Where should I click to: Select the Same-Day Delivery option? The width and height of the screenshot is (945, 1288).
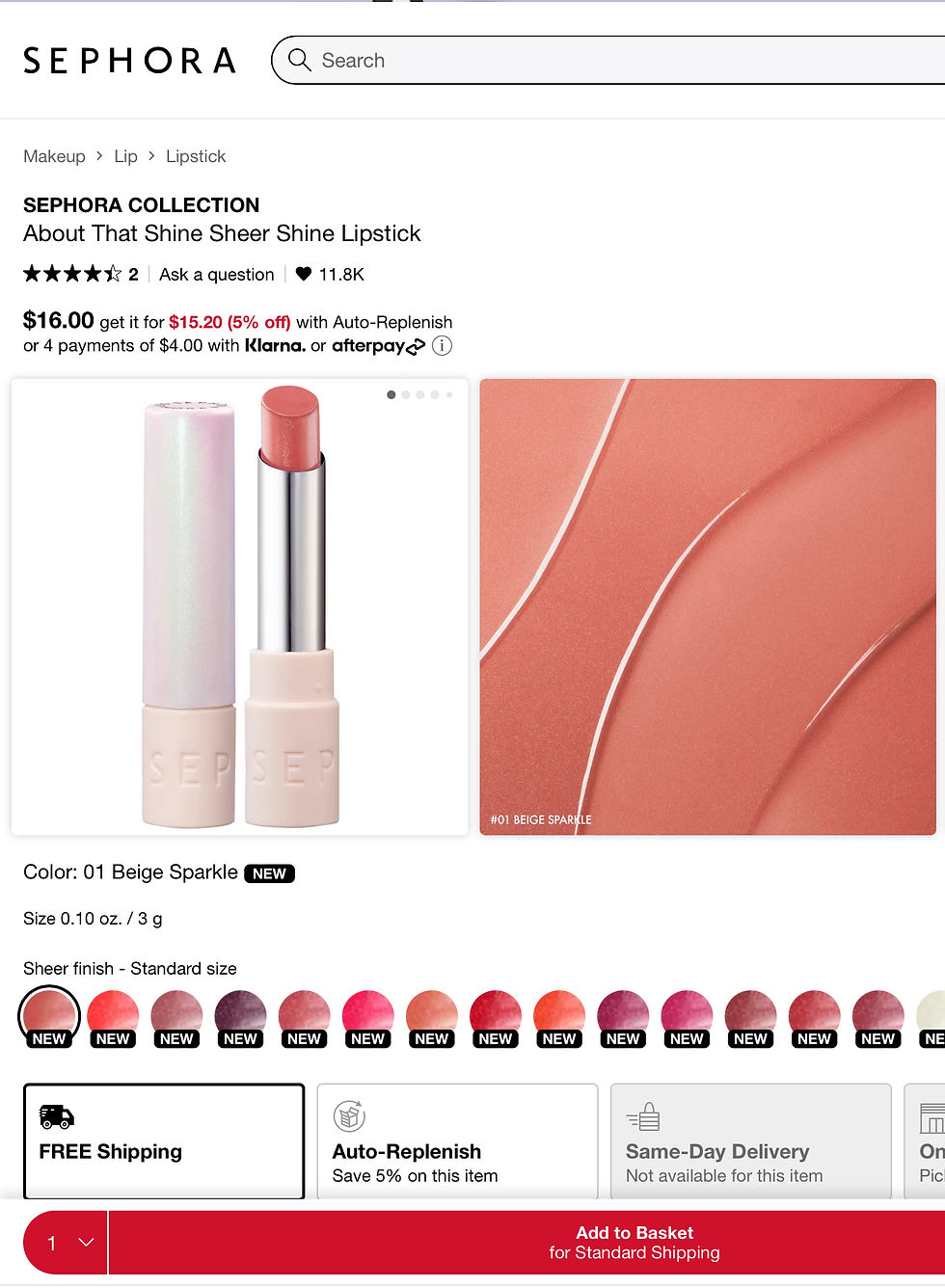pyautogui.click(x=751, y=1141)
